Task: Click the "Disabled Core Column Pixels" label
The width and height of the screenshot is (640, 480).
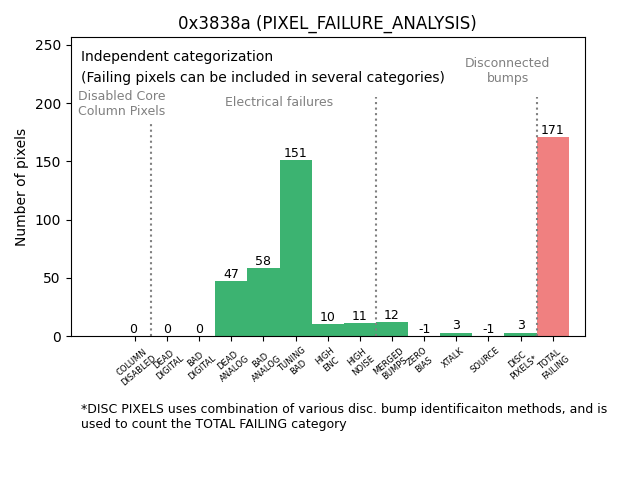Action: click(x=122, y=103)
